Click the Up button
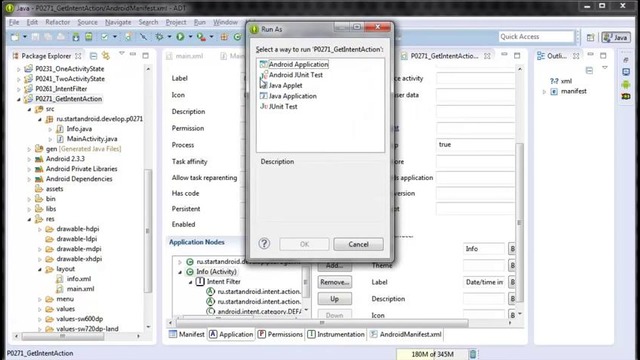 [x=334, y=299]
